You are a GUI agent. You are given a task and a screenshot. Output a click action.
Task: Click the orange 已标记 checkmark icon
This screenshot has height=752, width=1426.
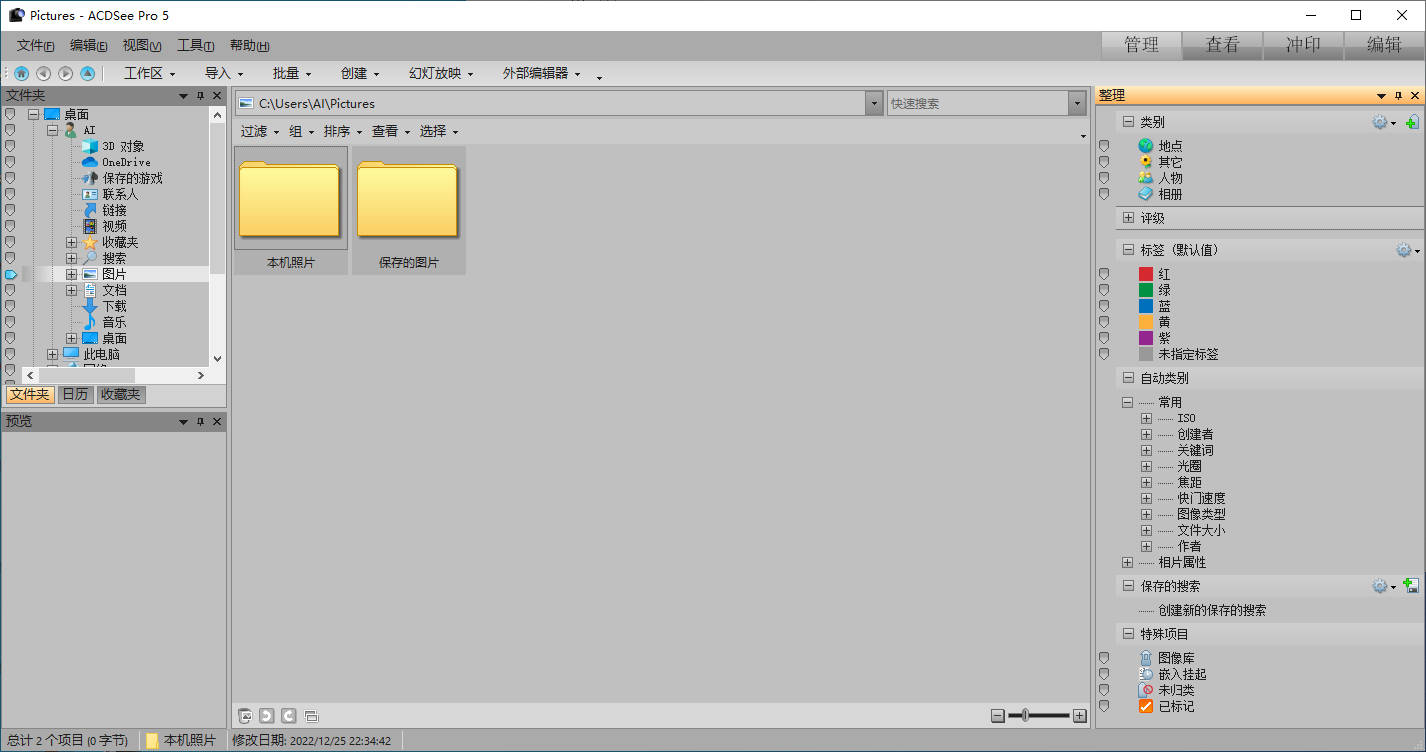(x=1146, y=706)
